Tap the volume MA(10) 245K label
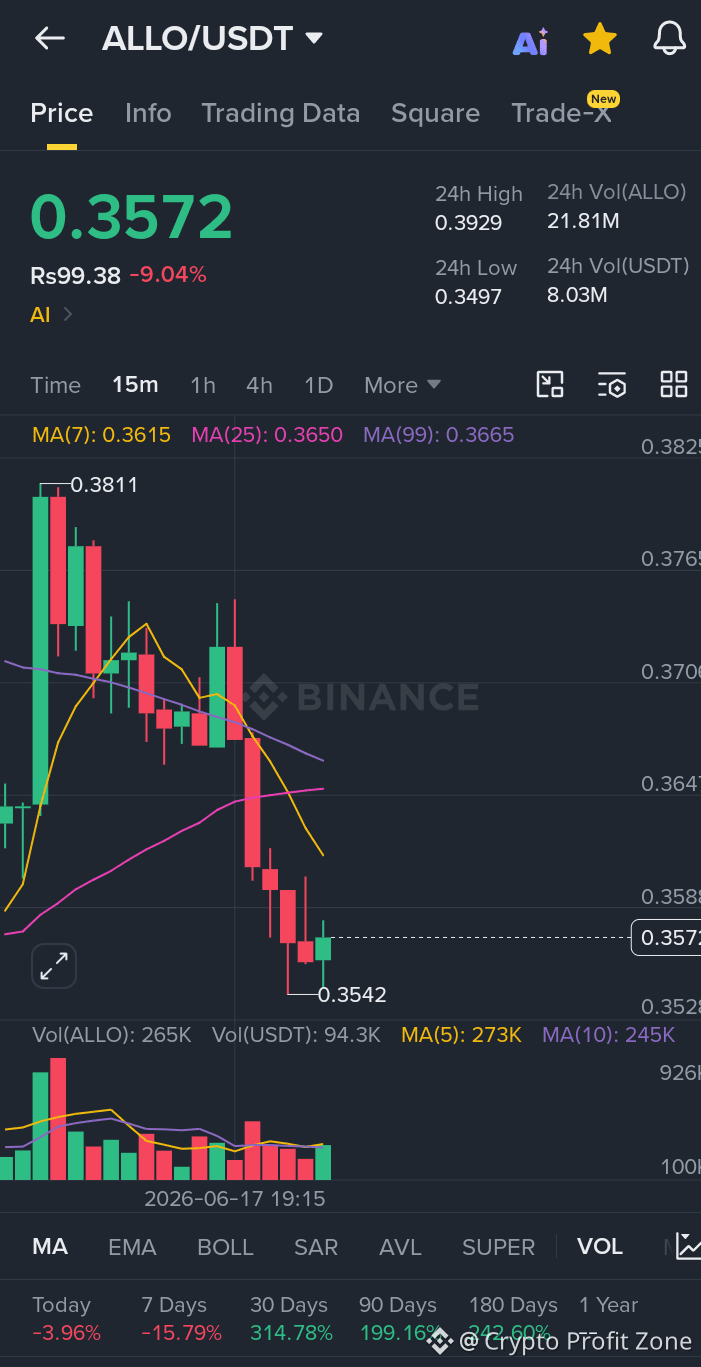 pos(608,1035)
